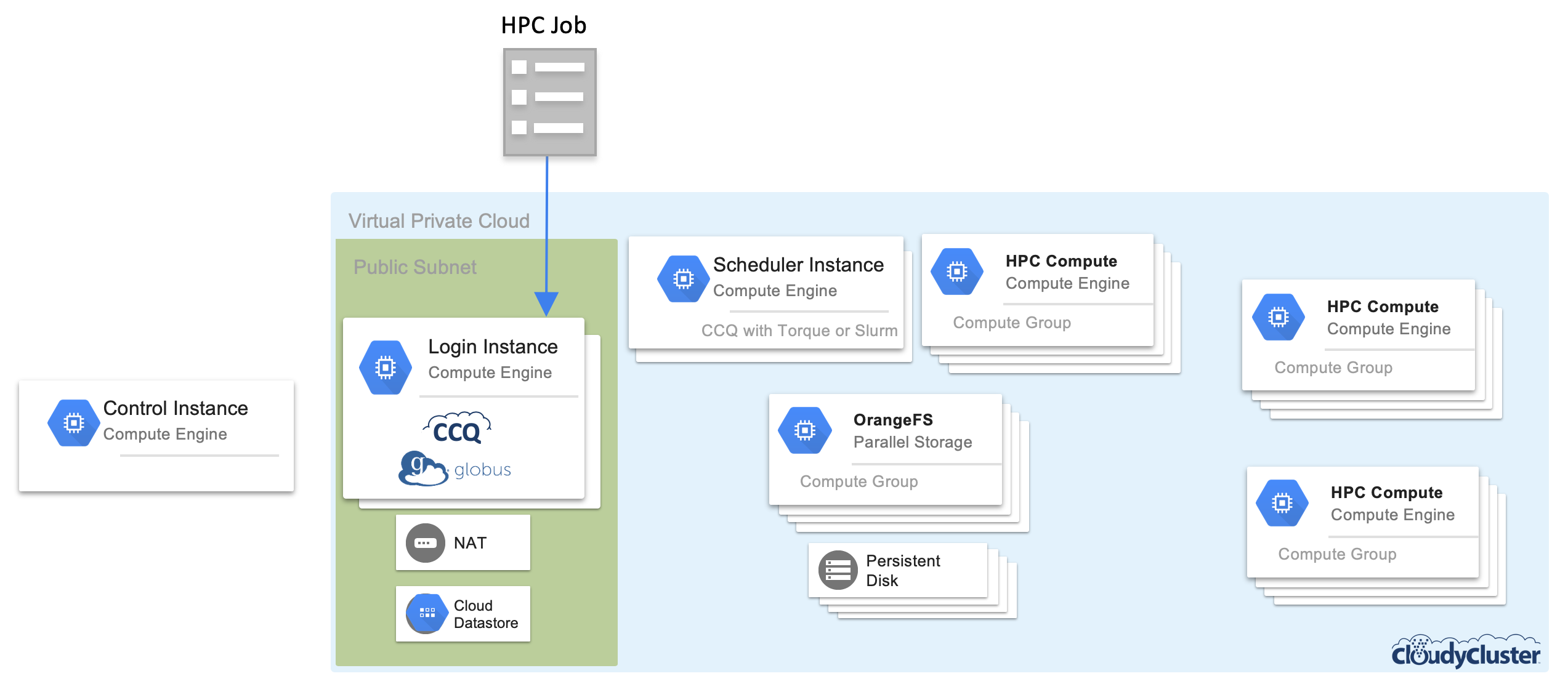Click the Scheduler Instance Compute Engine hexagon icon
1568x692 pixels.
(x=683, y=279)
